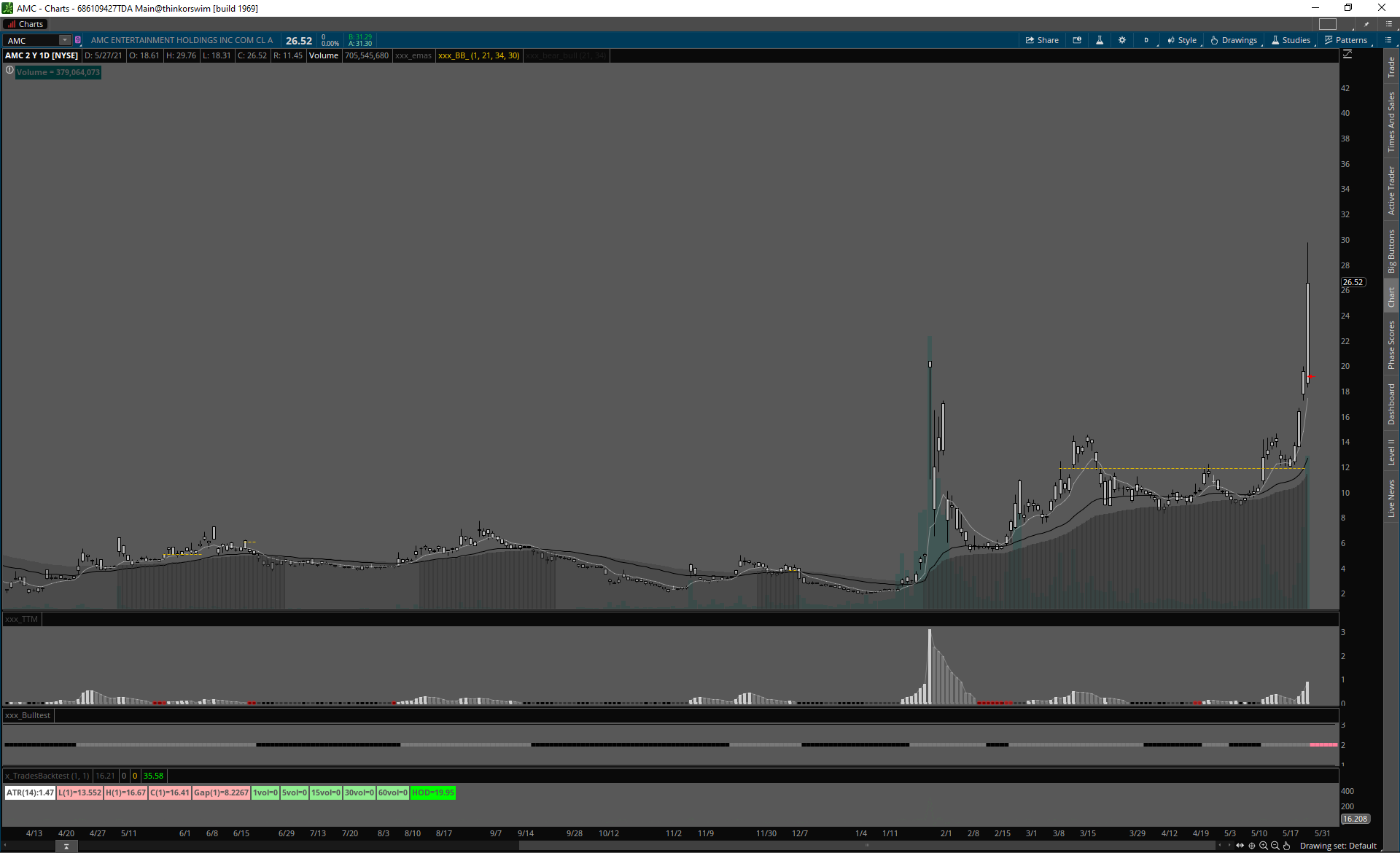Viewport: 1400px width, 853px height.
Task: Open the Live News side tab
Action: click(x=1391, y=499)
